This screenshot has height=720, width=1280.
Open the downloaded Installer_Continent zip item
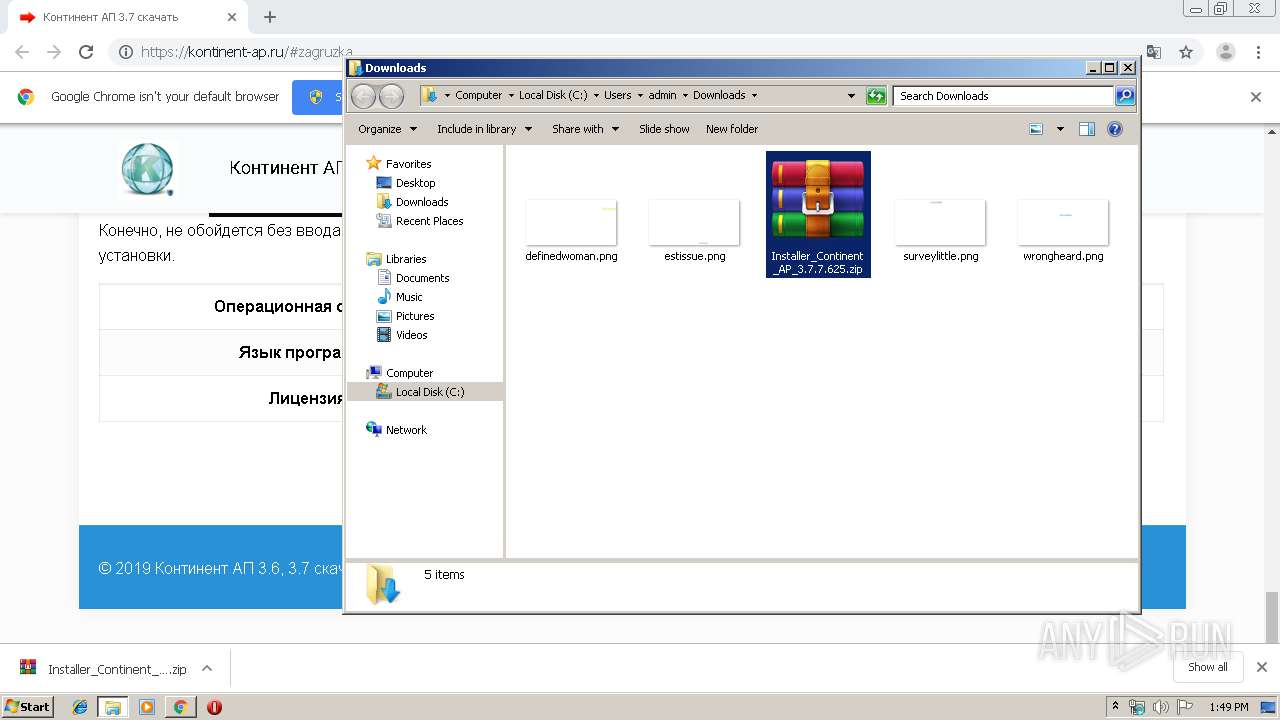point(103,669)
